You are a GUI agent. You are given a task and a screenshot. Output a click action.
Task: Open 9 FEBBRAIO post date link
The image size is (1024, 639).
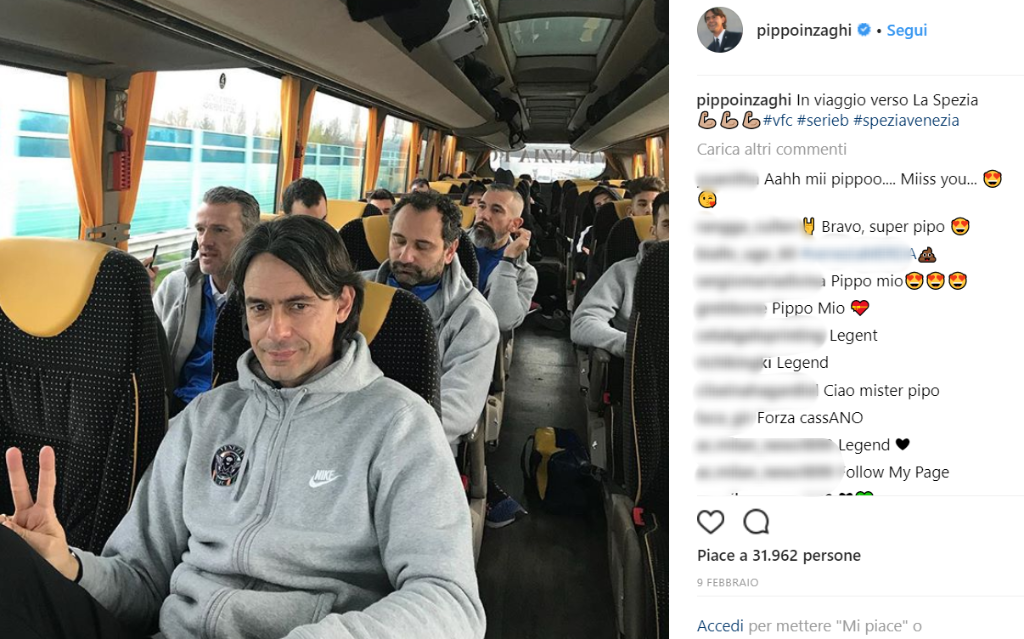(x=728, y=582)
